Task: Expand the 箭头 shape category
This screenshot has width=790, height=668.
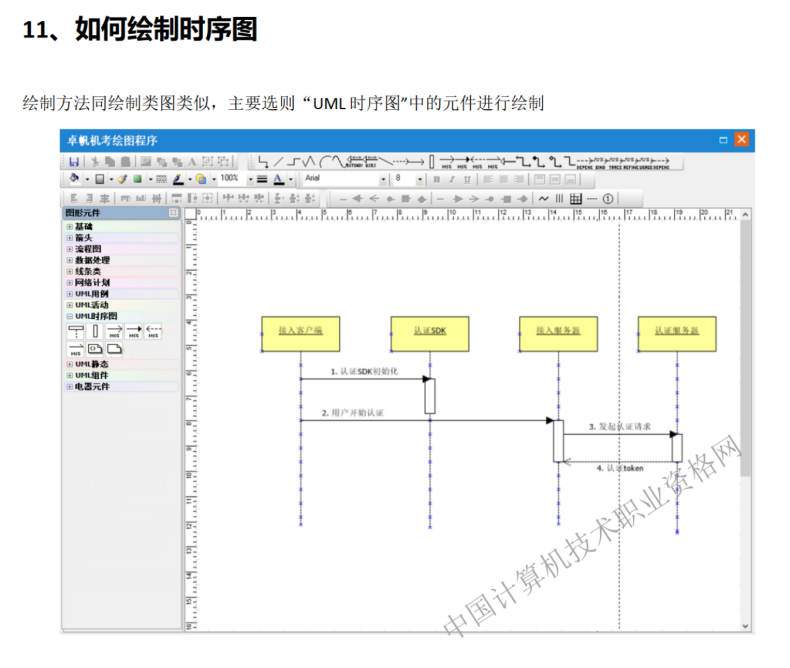Action: [70, 238]
